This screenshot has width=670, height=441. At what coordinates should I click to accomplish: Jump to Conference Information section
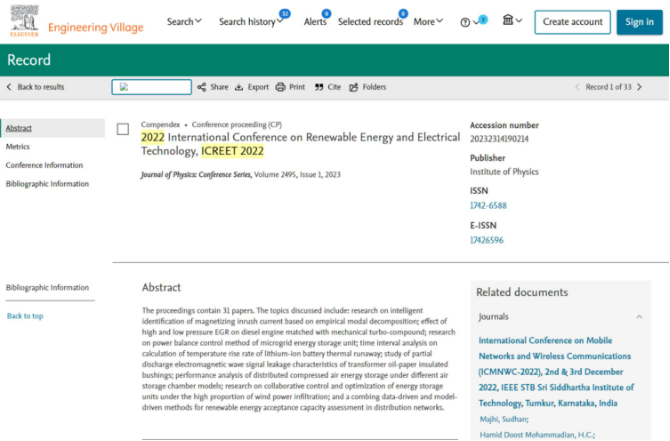click(44, 165)
